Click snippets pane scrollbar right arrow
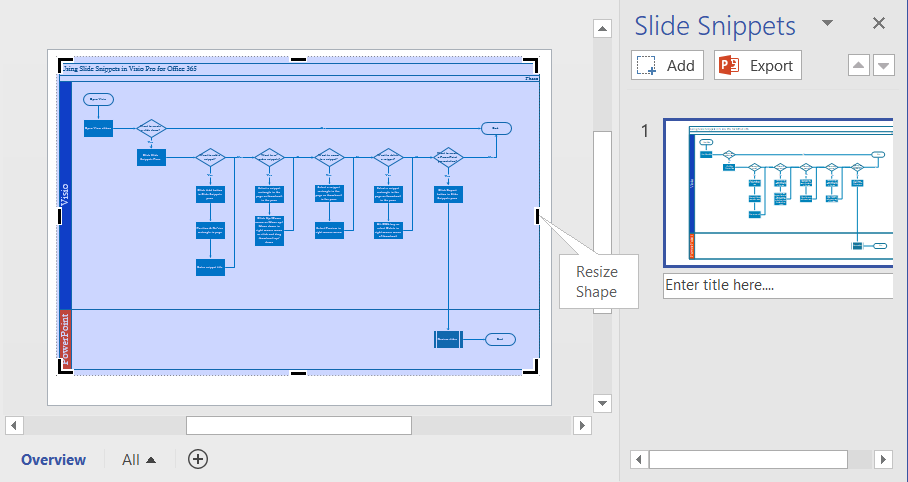 coord(883,460)
